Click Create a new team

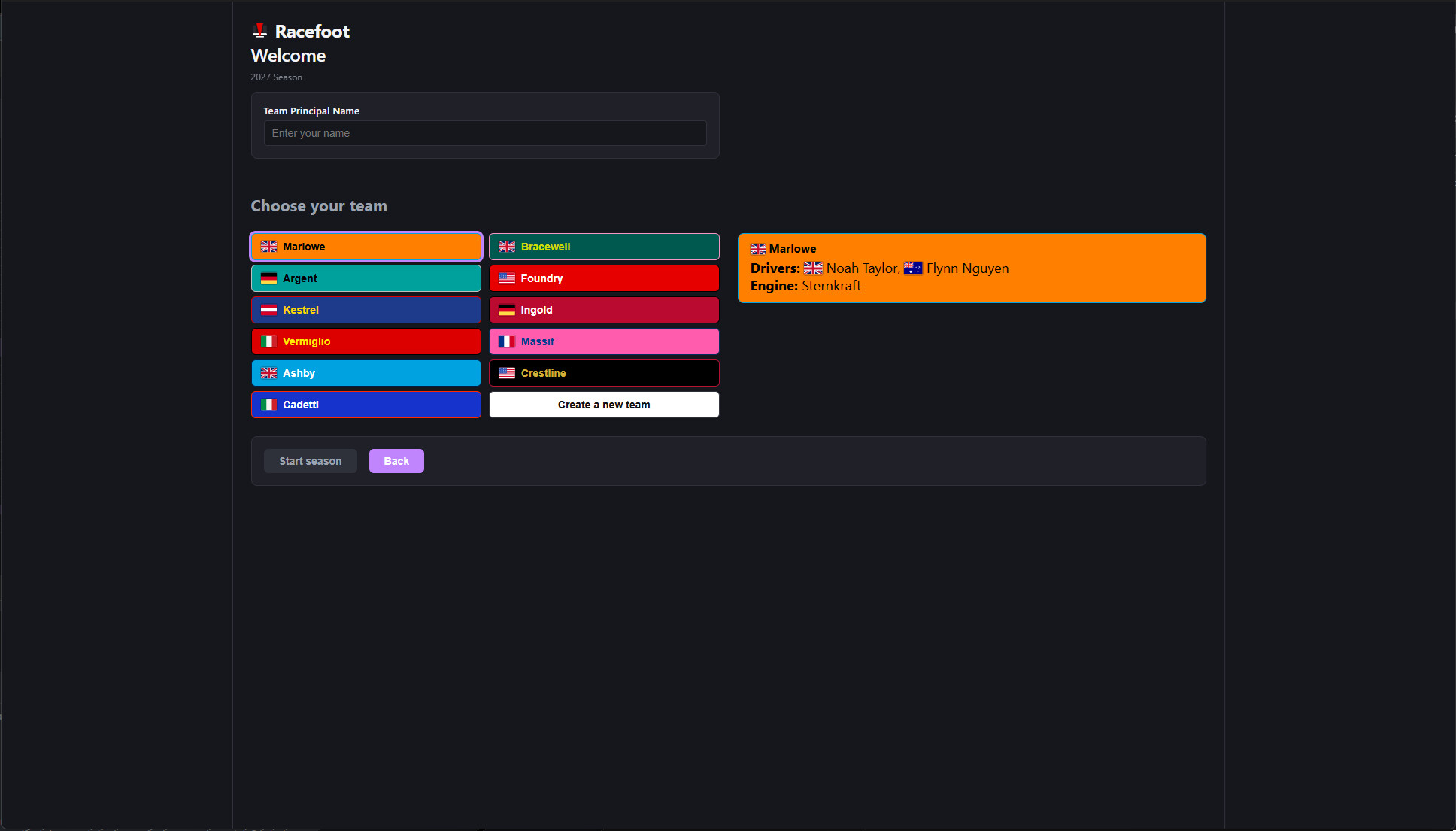604,405
